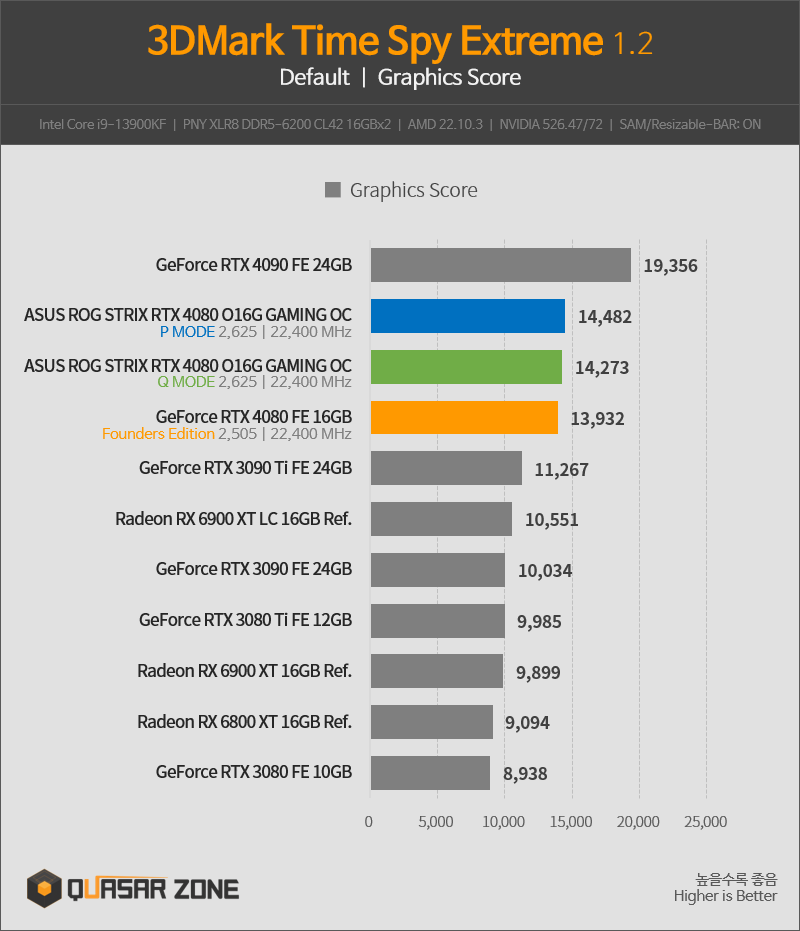Click the 'GeForce RTX 3090 FE 24GB' label
Image resolution: width=800 pixels, height=931 pixels.
(254, 569)
